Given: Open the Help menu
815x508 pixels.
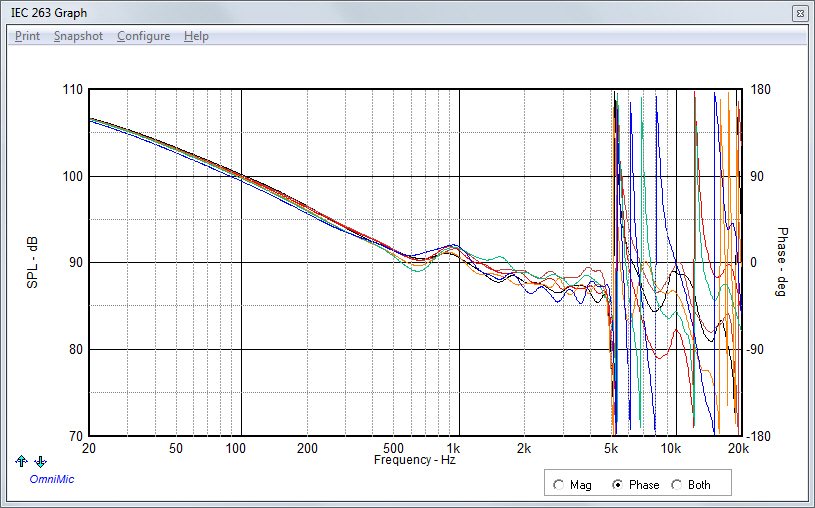Looking at the screenshot, I should pyautogui.click(x=196, y=36).
